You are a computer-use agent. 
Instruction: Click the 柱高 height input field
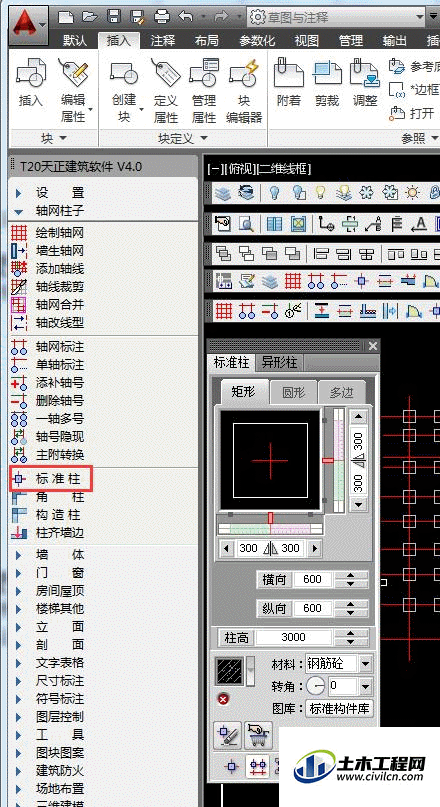pyautogui.click(x=293, y=637)
